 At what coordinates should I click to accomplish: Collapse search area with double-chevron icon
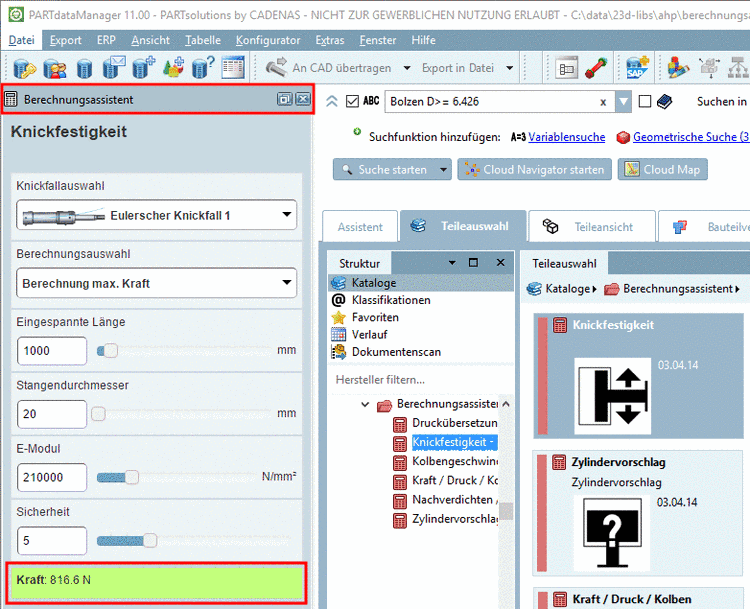click(331, 101)
